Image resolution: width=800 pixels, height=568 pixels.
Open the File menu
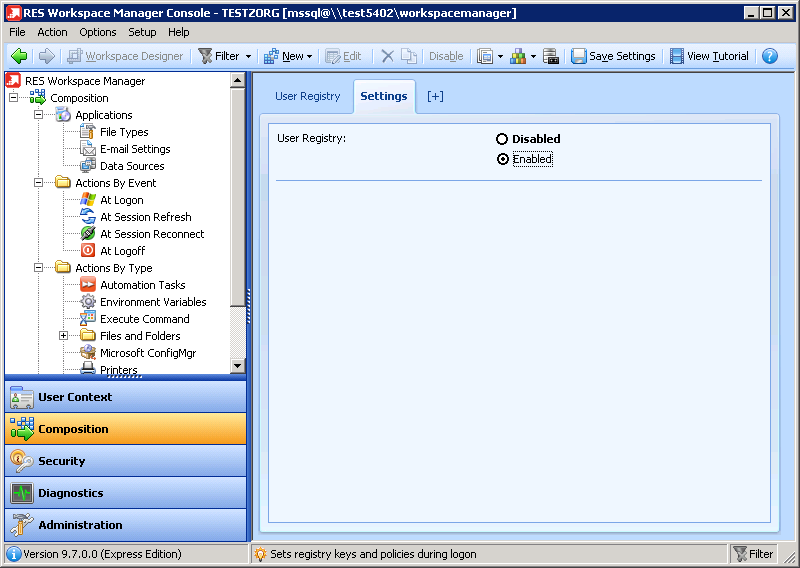tap(17, 32)
